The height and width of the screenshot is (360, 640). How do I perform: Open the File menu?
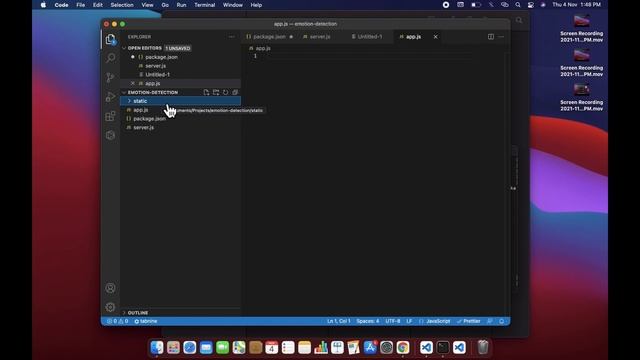[80, 5]
